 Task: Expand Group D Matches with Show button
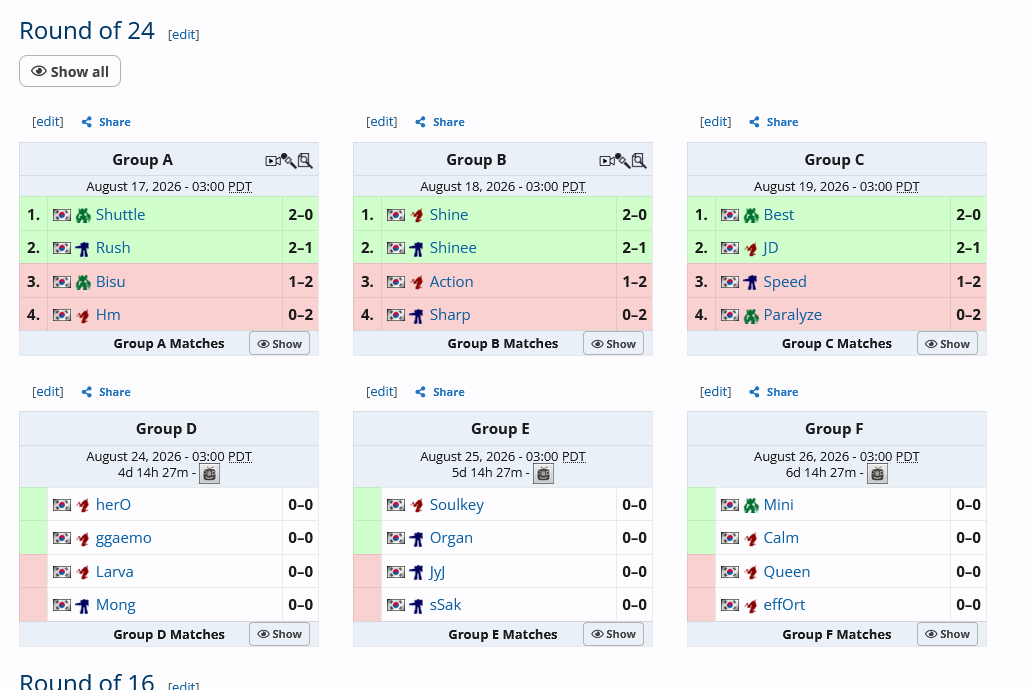pos(280,634)
